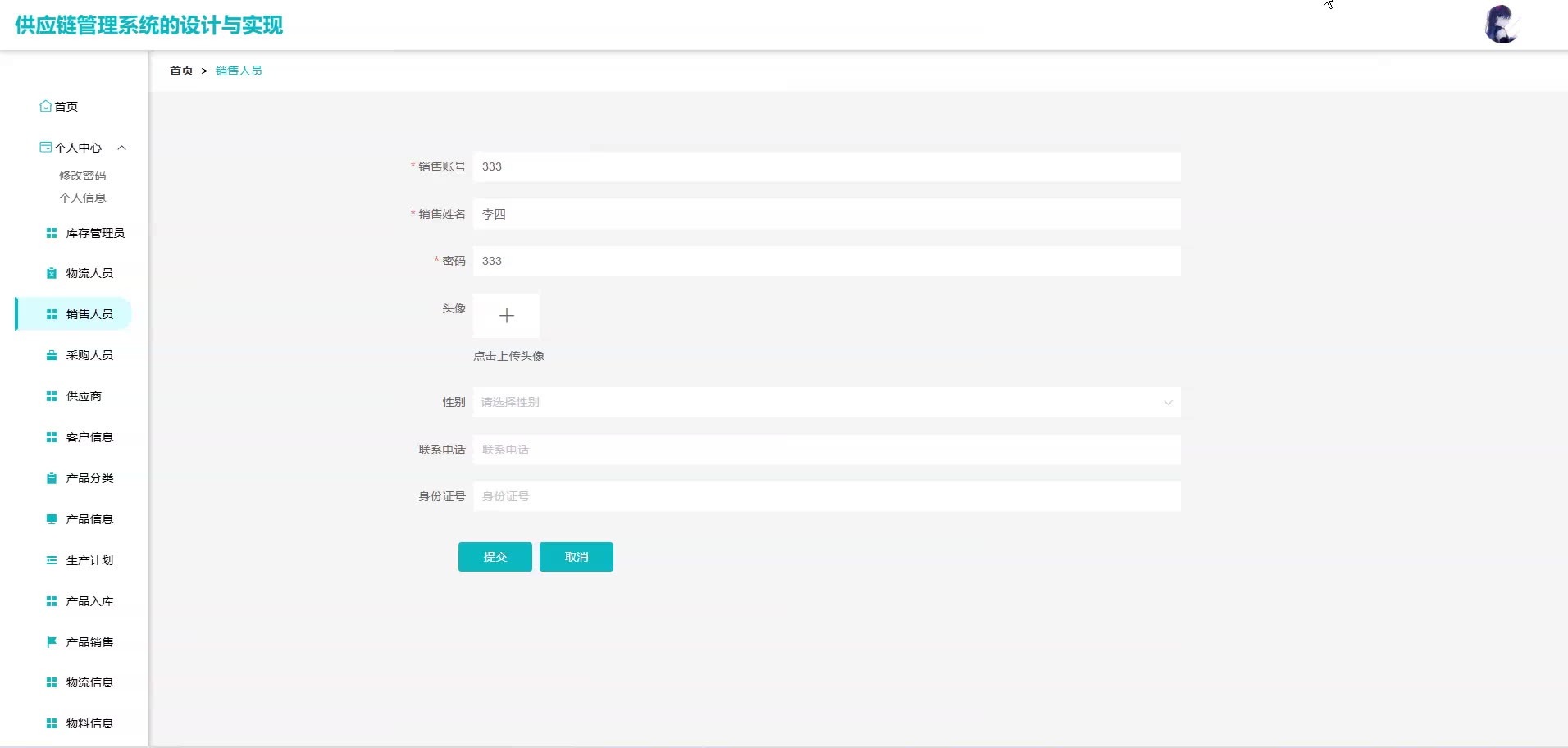Screen dimensions: 1568x748
Task: Open the 产品入库 menu item
Action: [89, 601]
